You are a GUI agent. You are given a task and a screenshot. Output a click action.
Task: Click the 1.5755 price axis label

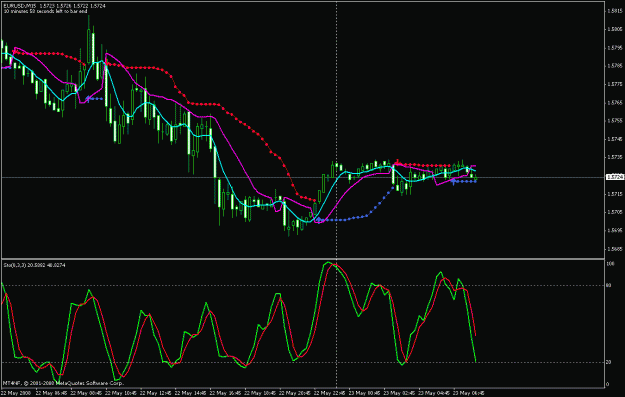pos(615,121)
